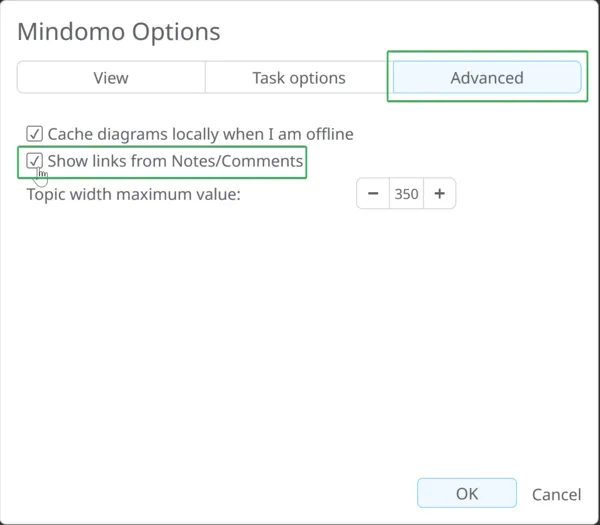The image size is (600, 525).
Task: Dismiss the dialog with Cancel
Action: pos(557,494)
